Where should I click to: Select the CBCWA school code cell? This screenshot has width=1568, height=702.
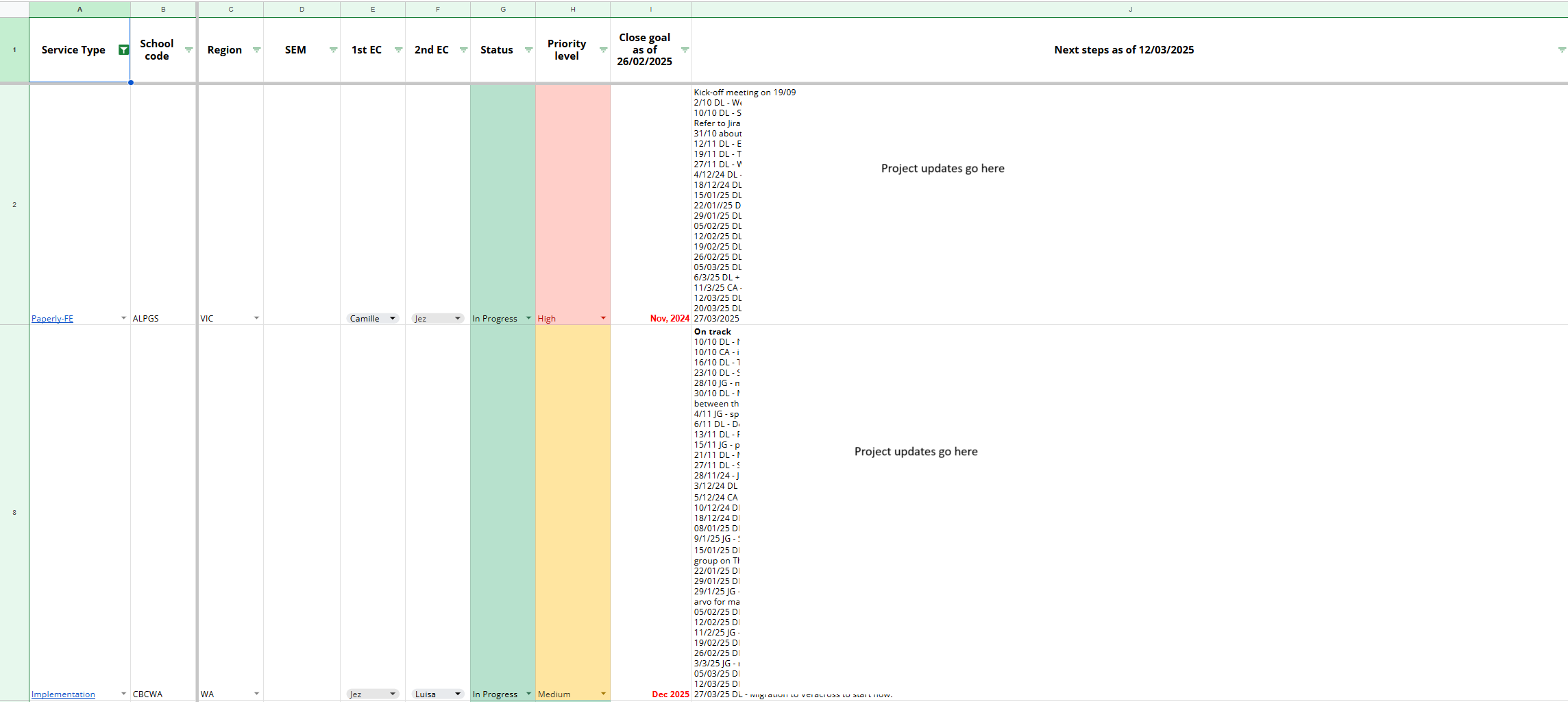click(x=163, y=513)
